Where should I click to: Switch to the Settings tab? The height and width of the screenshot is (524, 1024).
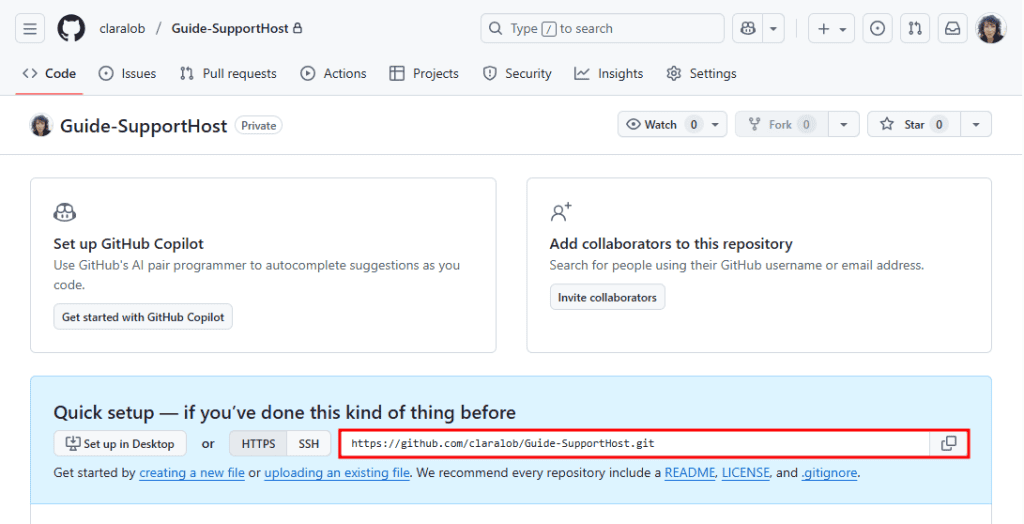pyautogui.click(x=701, y=74)
